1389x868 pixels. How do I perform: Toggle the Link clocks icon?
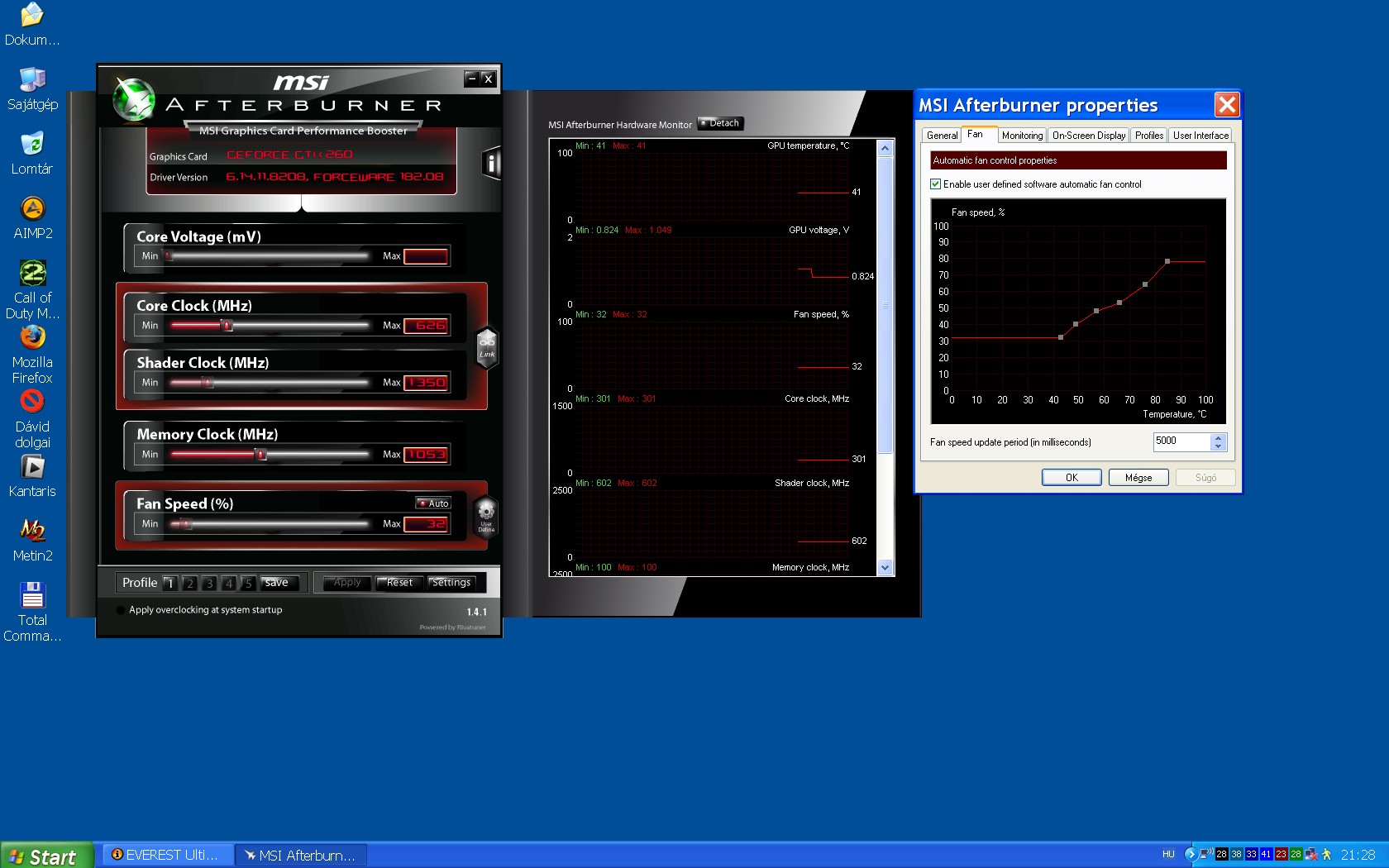[487, 347]
